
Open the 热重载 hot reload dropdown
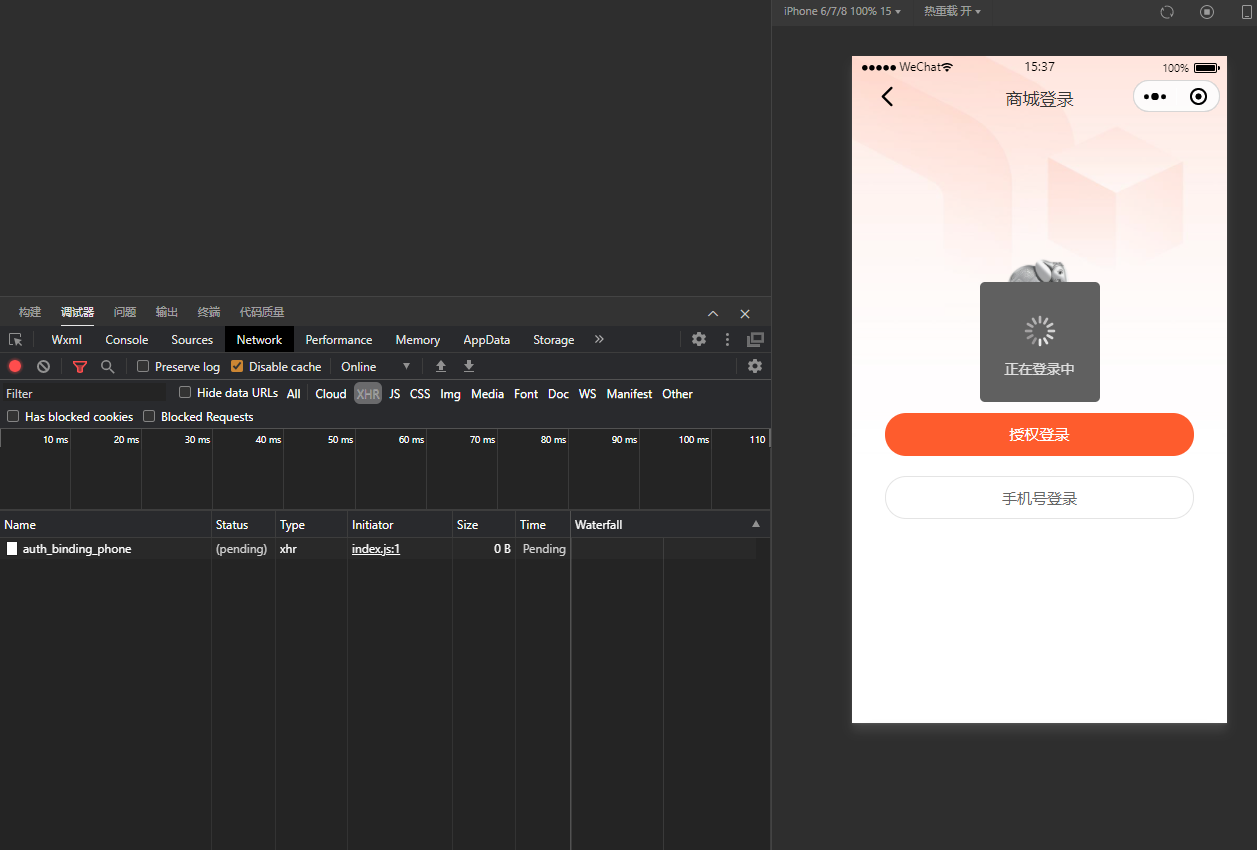[952, 11]
